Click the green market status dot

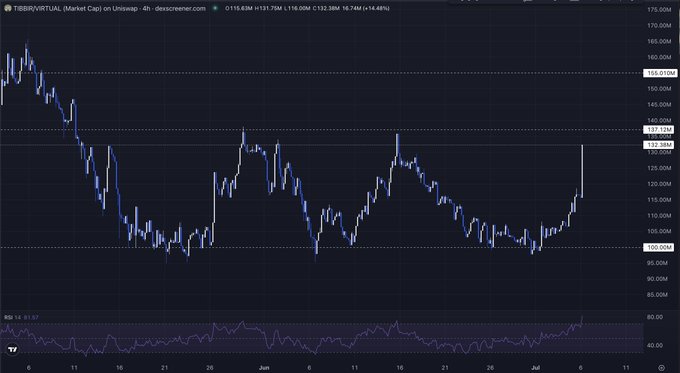click(x=215, y=8)
